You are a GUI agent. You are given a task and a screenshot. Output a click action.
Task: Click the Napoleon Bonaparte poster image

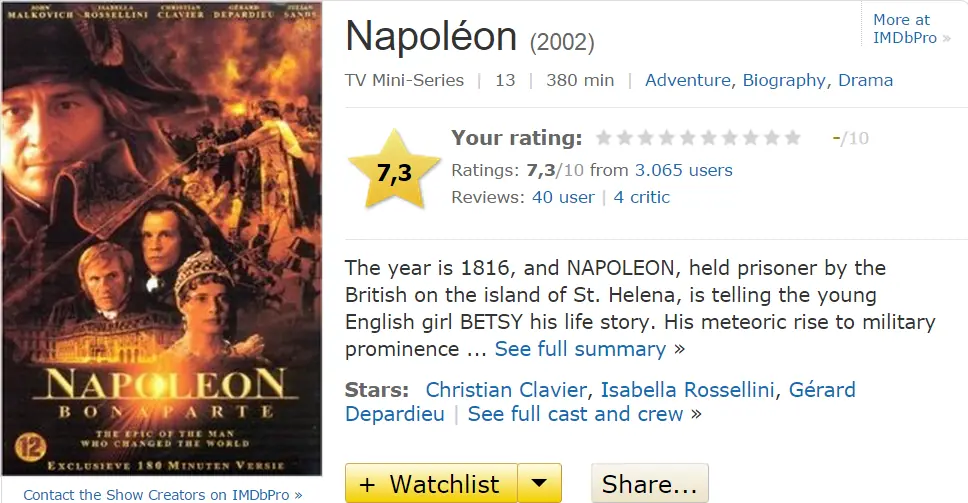tap(162, 240)
